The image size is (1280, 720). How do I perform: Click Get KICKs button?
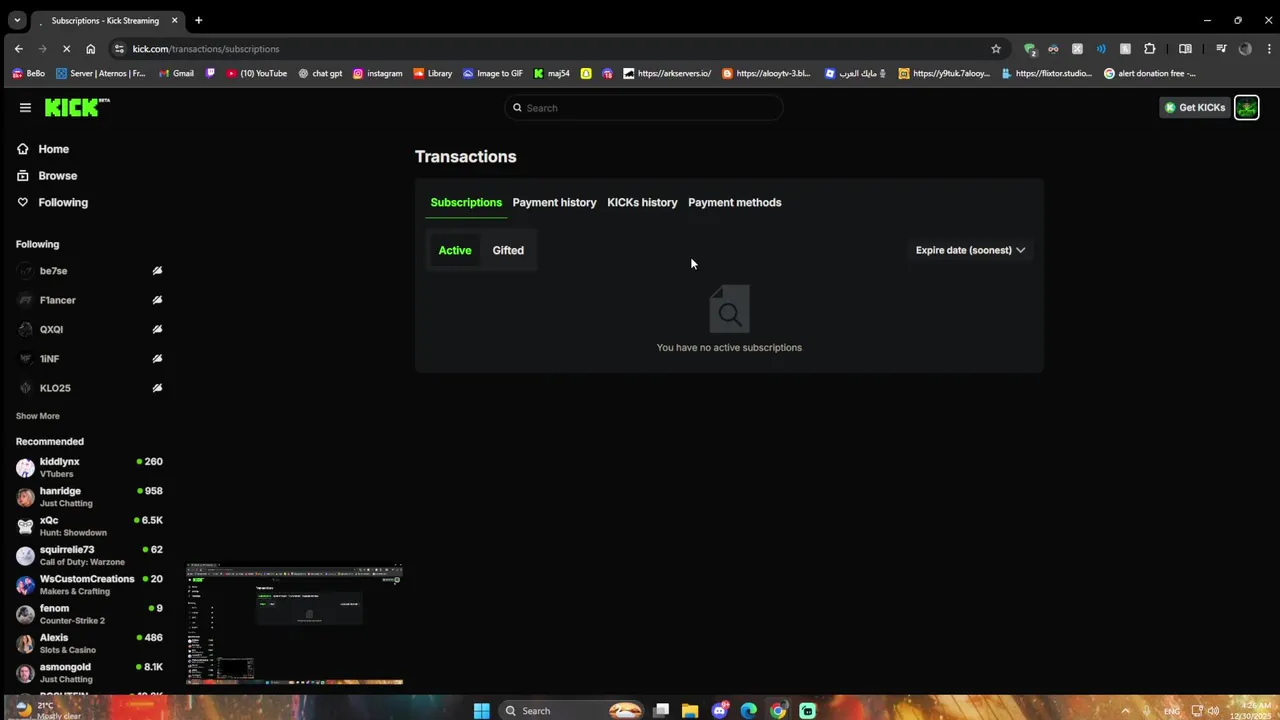tap(1195, 108)
